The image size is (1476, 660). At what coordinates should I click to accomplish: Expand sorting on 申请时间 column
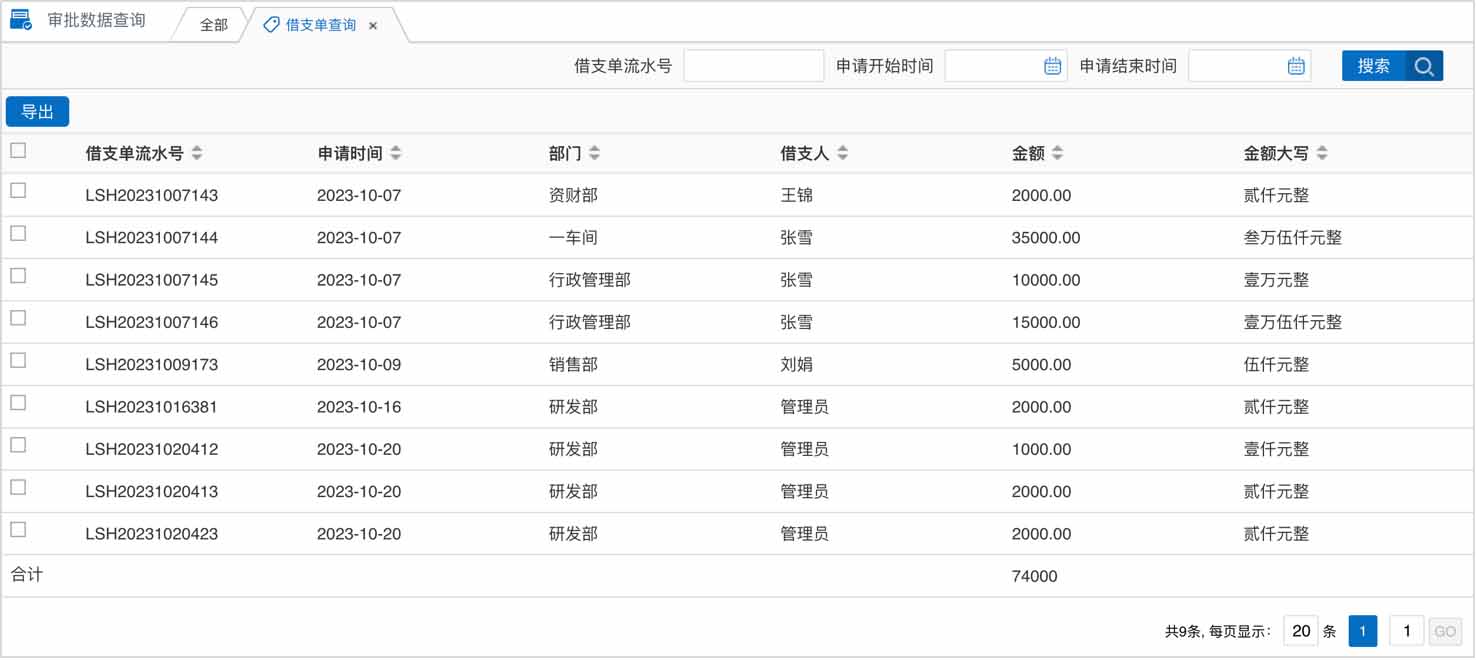tap(396, 152)
